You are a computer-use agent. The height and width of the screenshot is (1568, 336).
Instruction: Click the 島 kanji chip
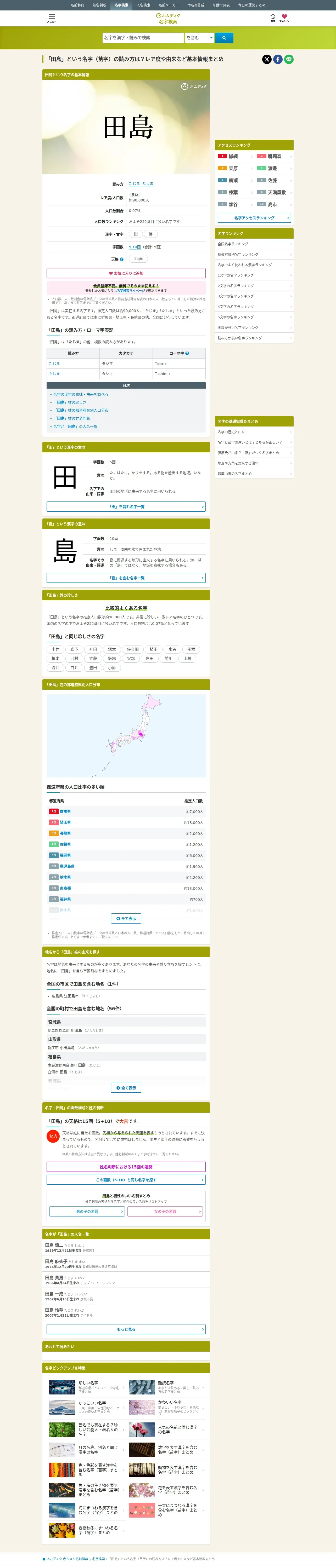coord(151,234)
